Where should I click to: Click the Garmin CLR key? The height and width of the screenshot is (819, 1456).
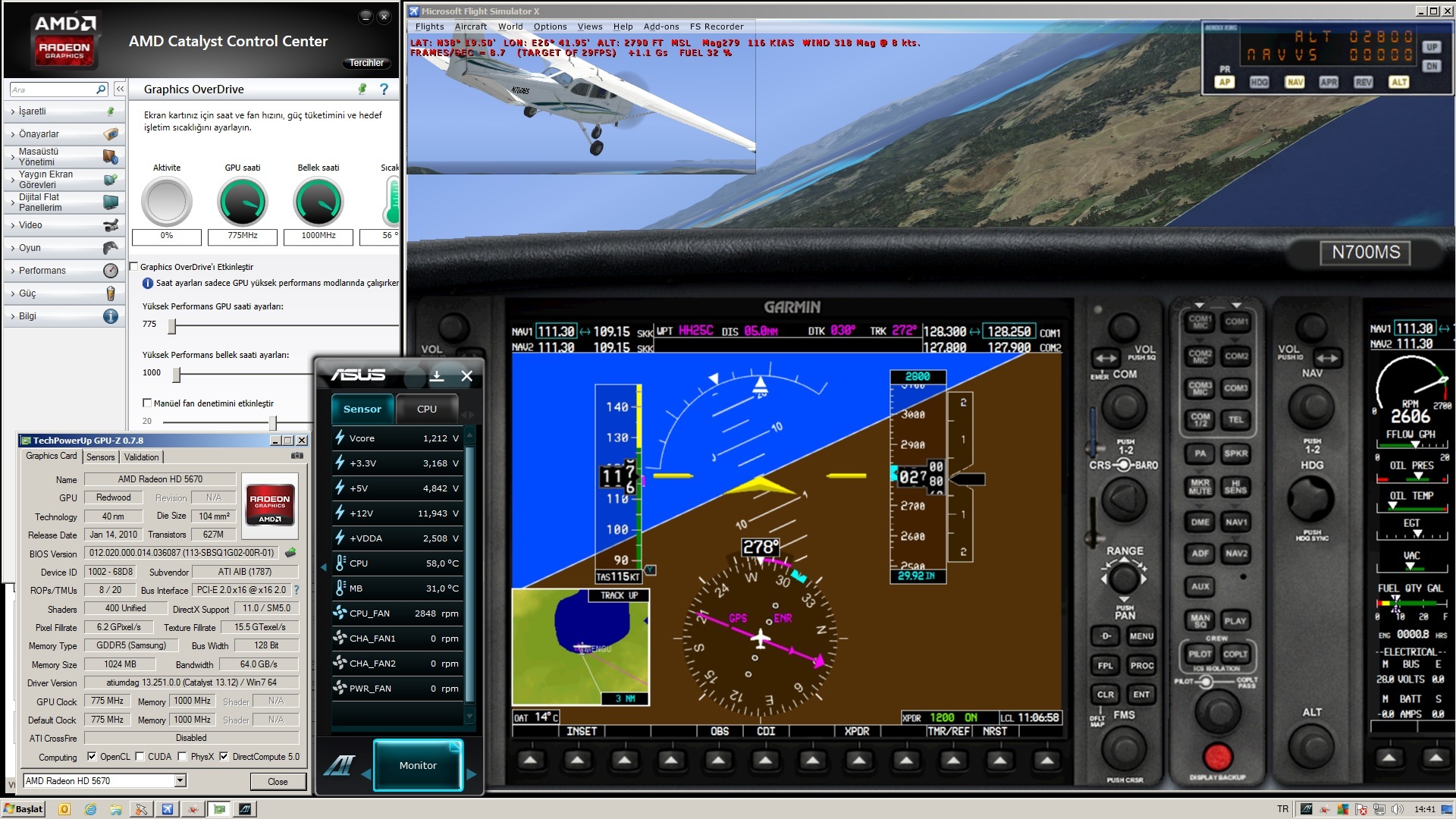click(1106, 695)
